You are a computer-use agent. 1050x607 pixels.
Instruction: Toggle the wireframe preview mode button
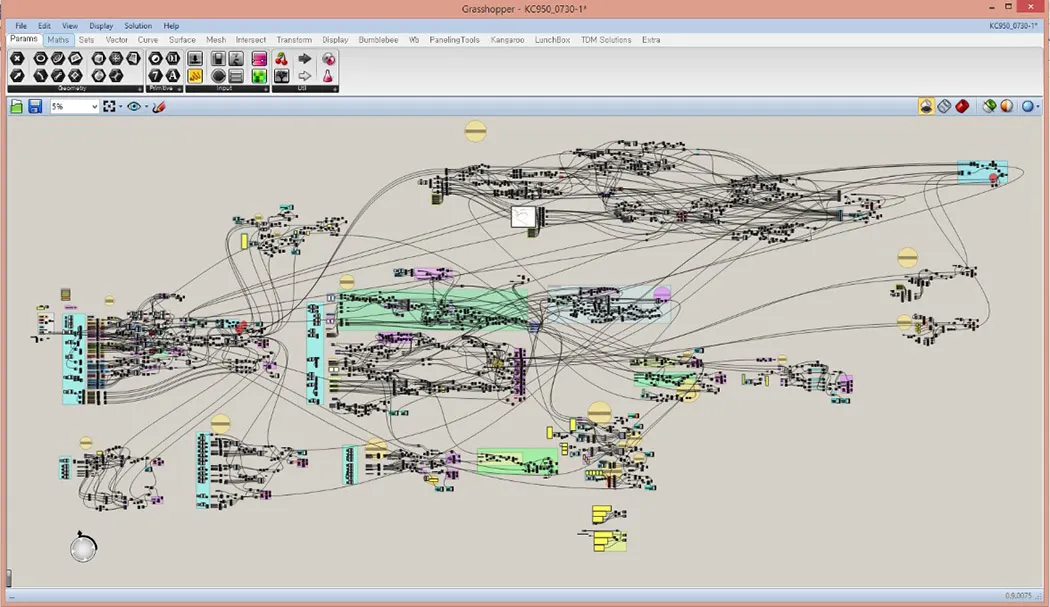944,106
